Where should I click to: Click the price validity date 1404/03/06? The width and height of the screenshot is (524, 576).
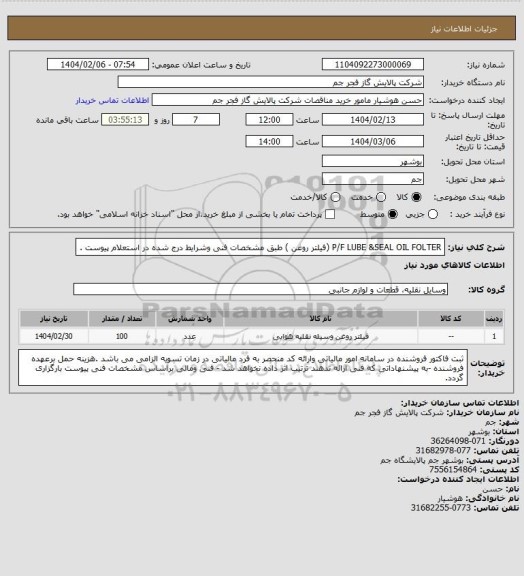coord(373,141)
